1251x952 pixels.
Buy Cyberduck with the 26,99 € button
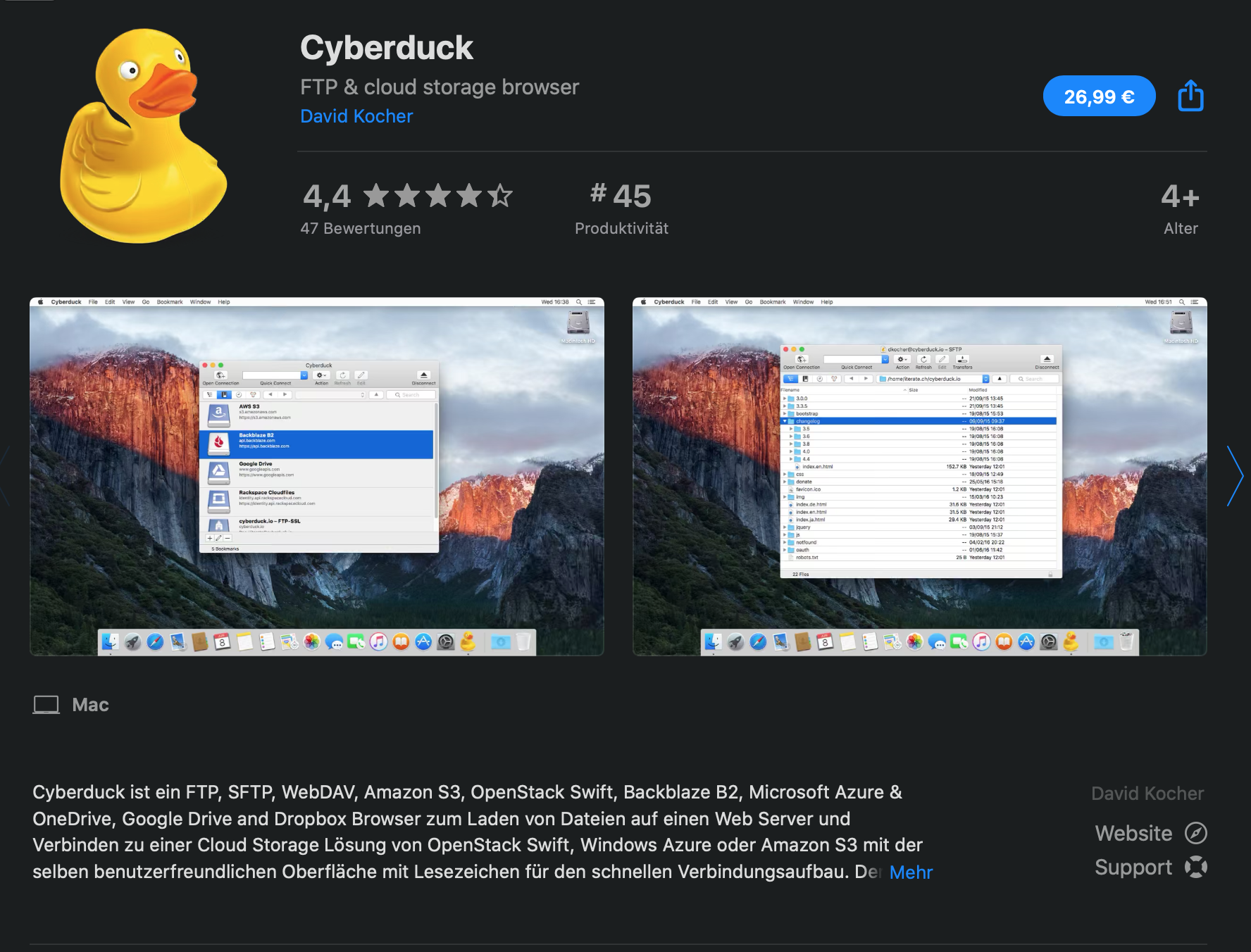coord(1099,96)
